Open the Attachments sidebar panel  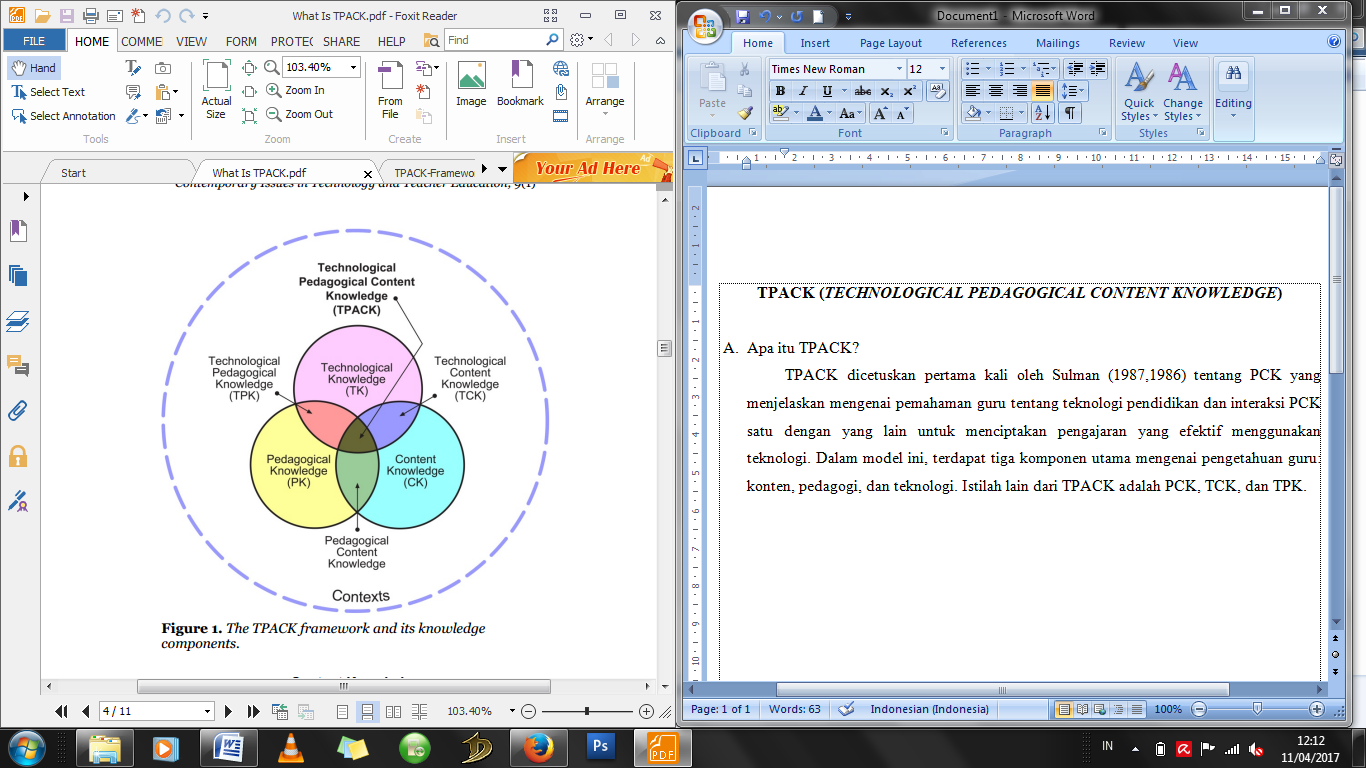pyautogui.click(x=18, y=411)
